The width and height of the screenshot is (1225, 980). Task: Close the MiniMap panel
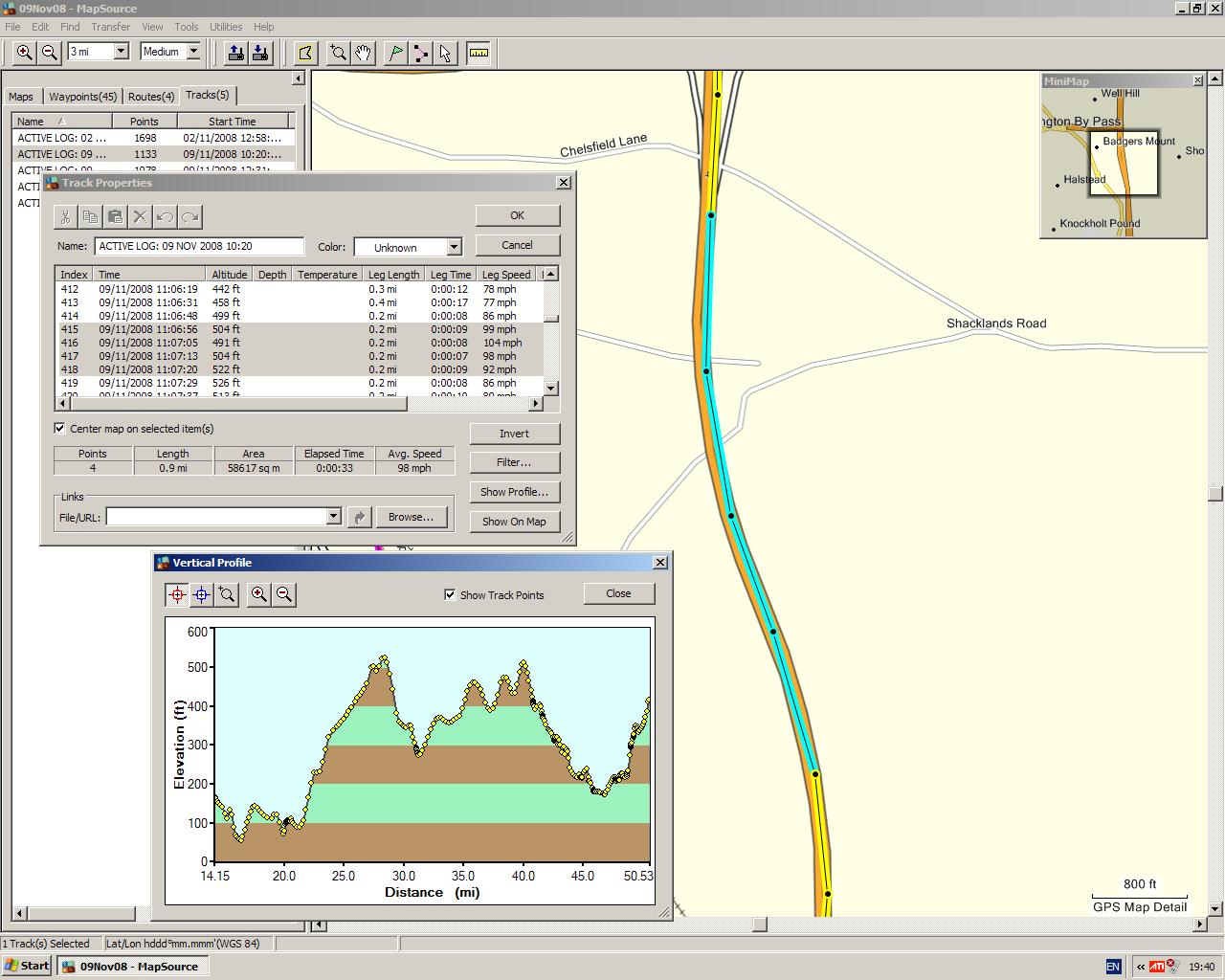click(1197, 80)
